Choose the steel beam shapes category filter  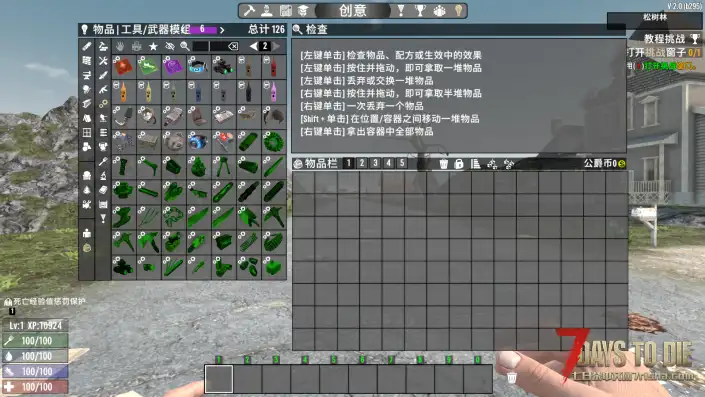87,104
